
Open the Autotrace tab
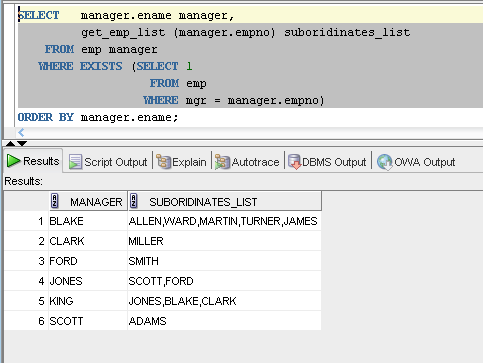247,162
